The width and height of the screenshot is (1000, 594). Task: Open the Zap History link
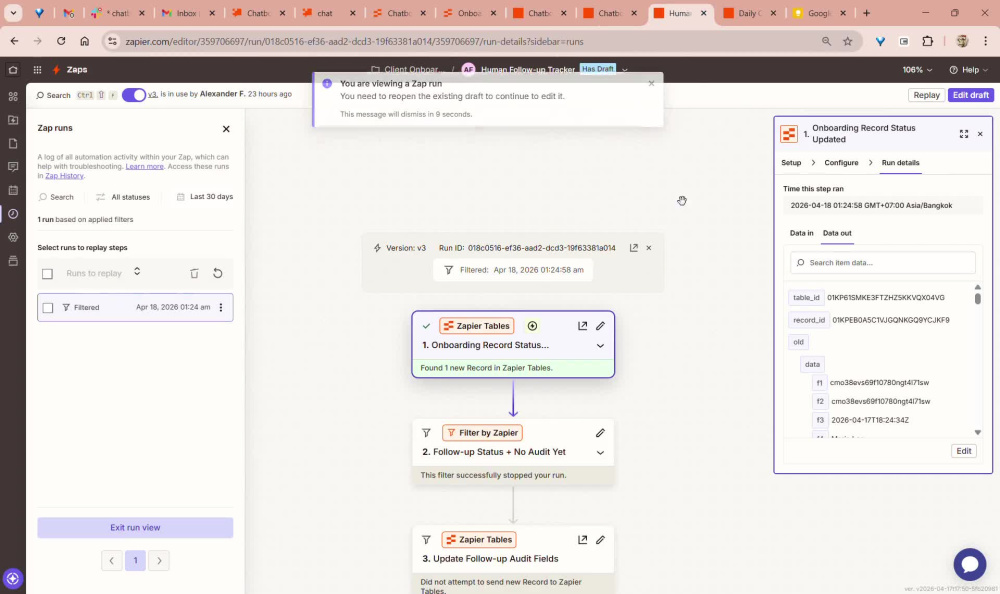(x=64, y=176)
